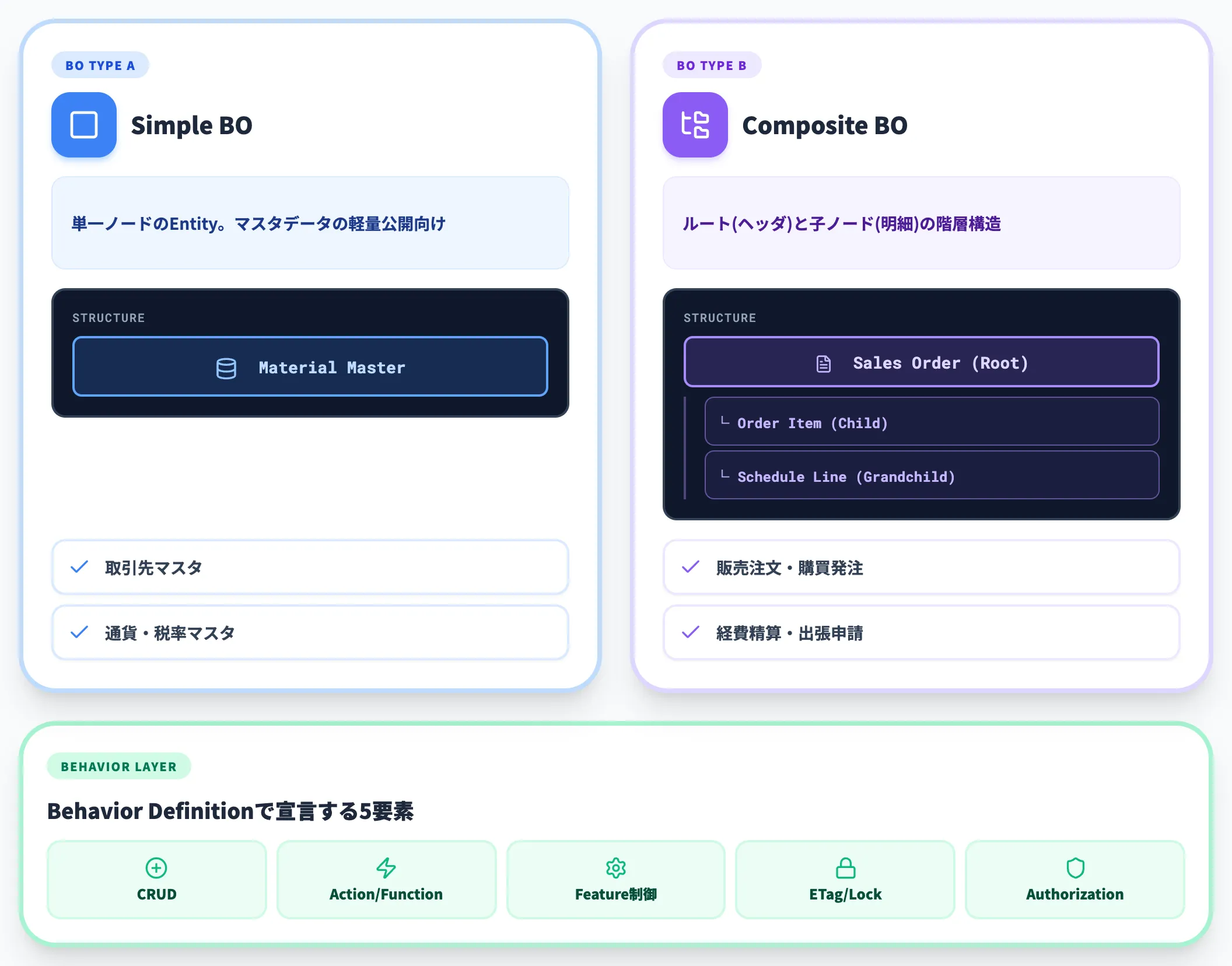Click the ルート(ヘッダ)と子ノード description text

pos(842,223)
